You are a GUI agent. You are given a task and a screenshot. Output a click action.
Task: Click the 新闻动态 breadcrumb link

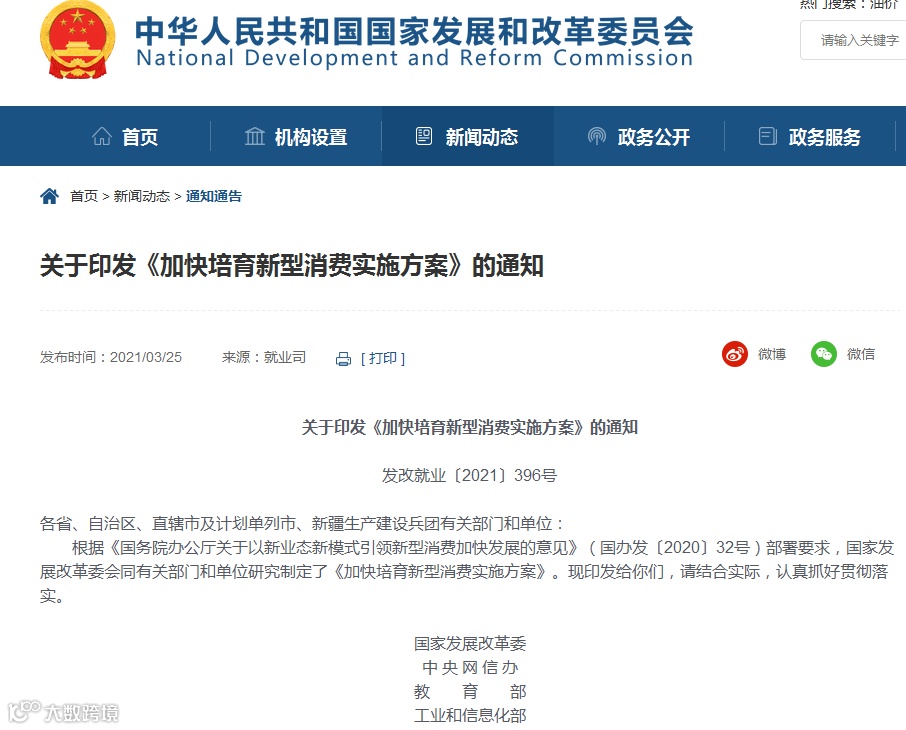pos(142,197)
